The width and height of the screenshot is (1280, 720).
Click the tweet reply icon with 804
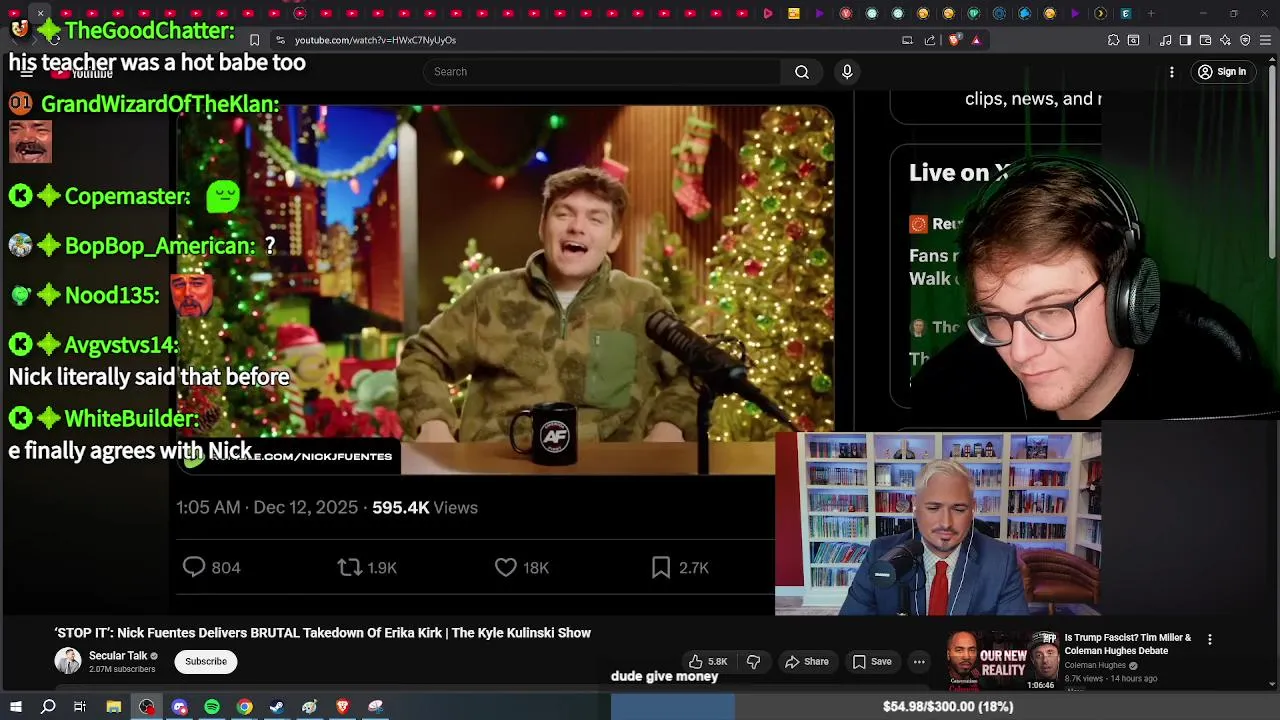coord(194,567)
